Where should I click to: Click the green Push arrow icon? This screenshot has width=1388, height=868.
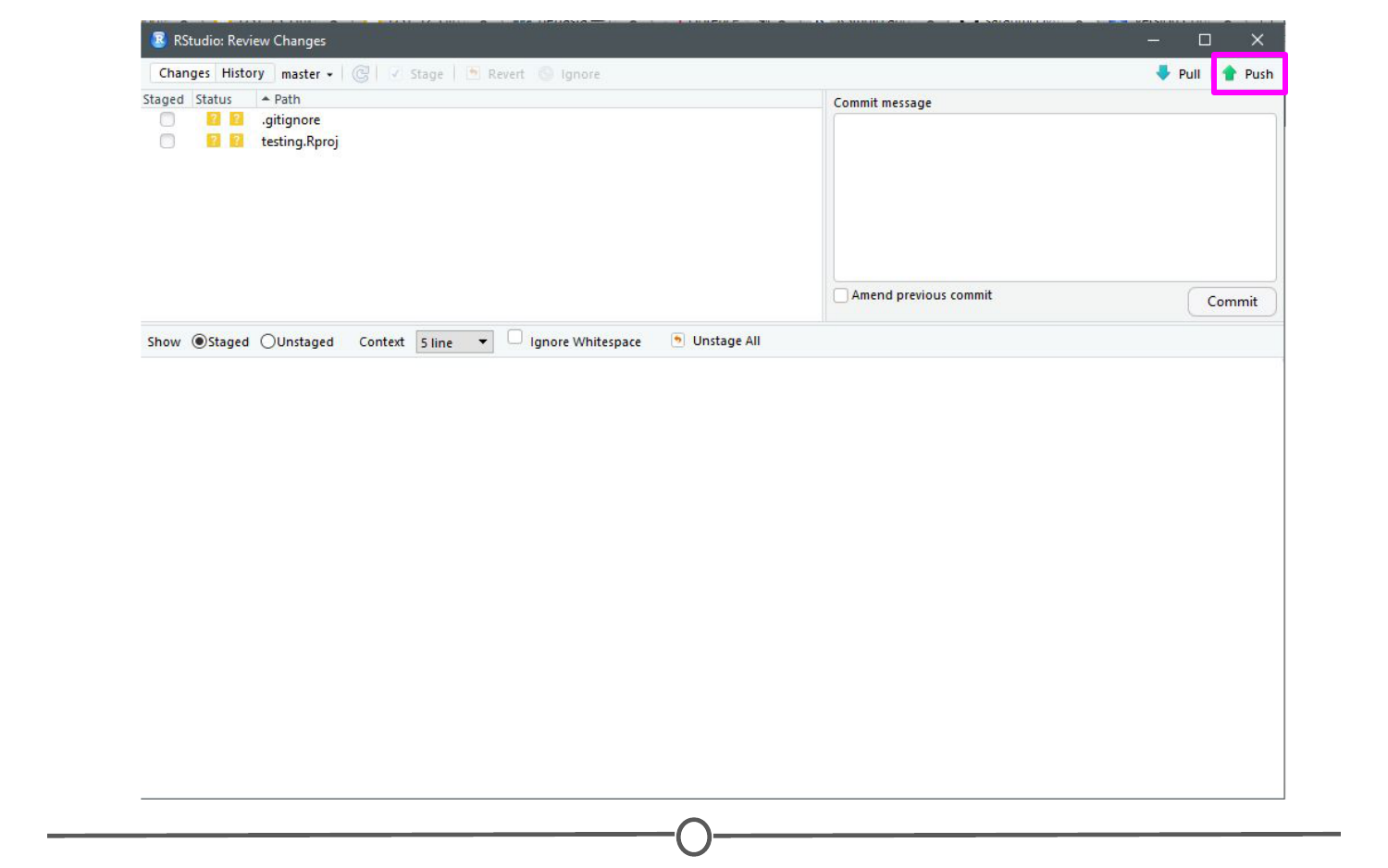1229,73
